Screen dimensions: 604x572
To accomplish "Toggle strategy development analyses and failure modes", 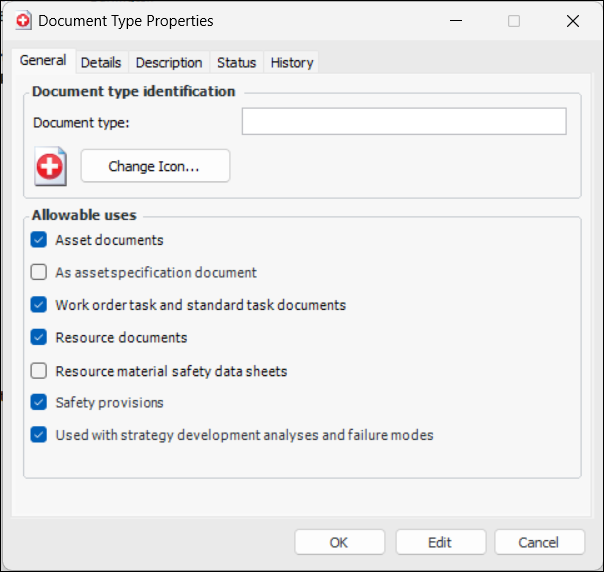I will tap(39, 435).
